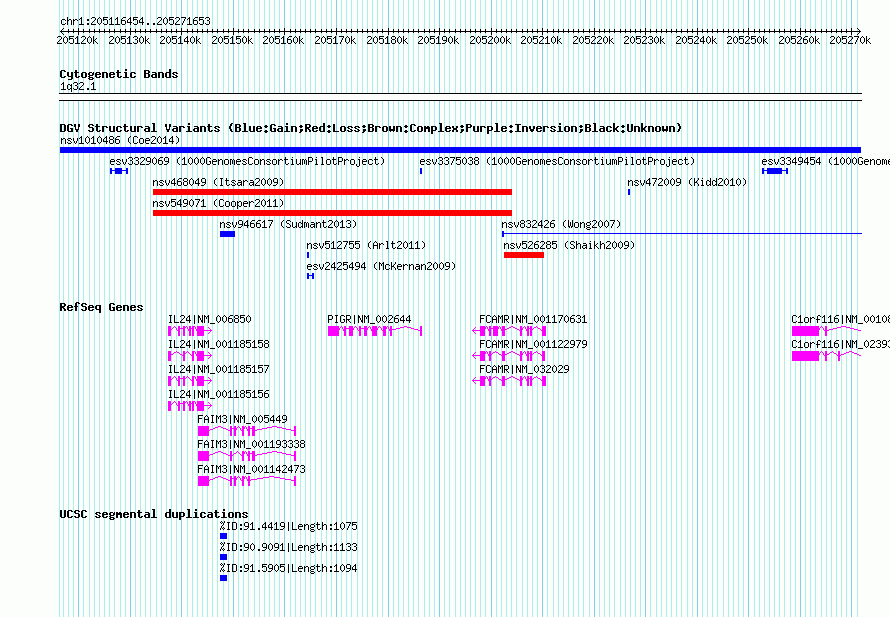This screenshot has height=617, width=890.
Task: Click the nsv1010486 (Coe2014) blue gain bar
Action: [460, 150]
